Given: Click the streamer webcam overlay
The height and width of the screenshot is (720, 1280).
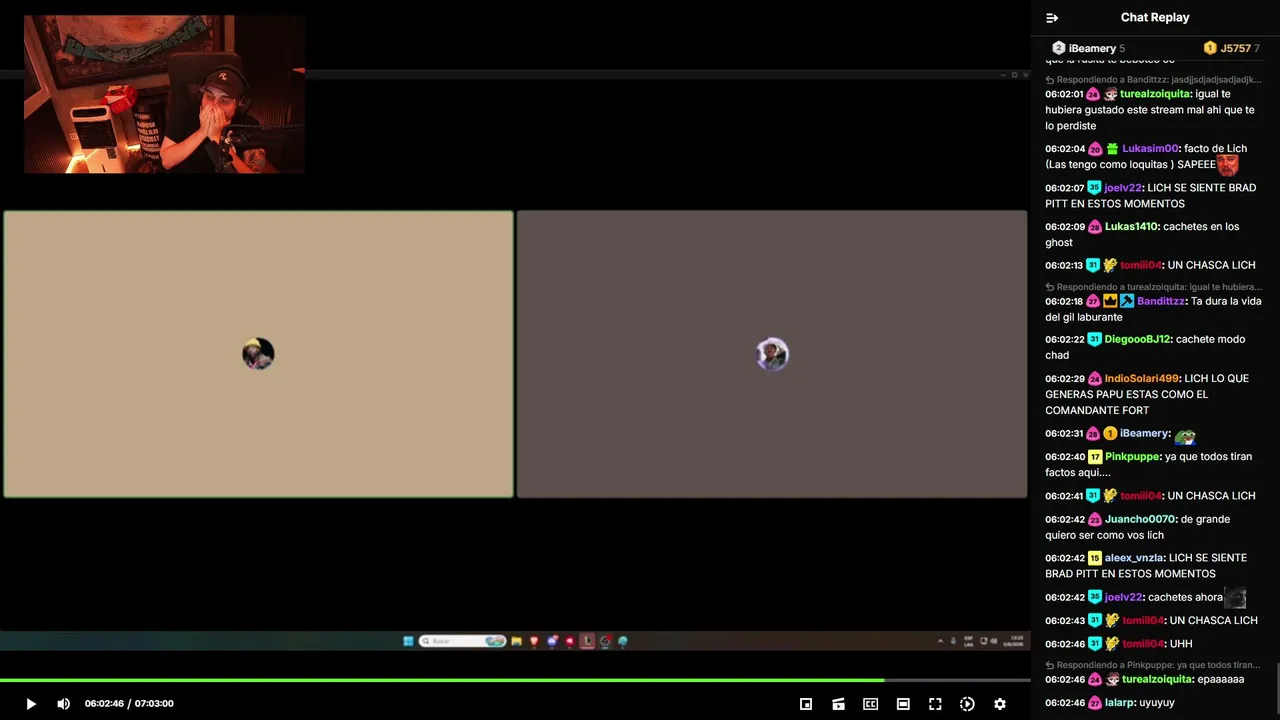Looking at the screenshot, I should [x=164, y=94].
